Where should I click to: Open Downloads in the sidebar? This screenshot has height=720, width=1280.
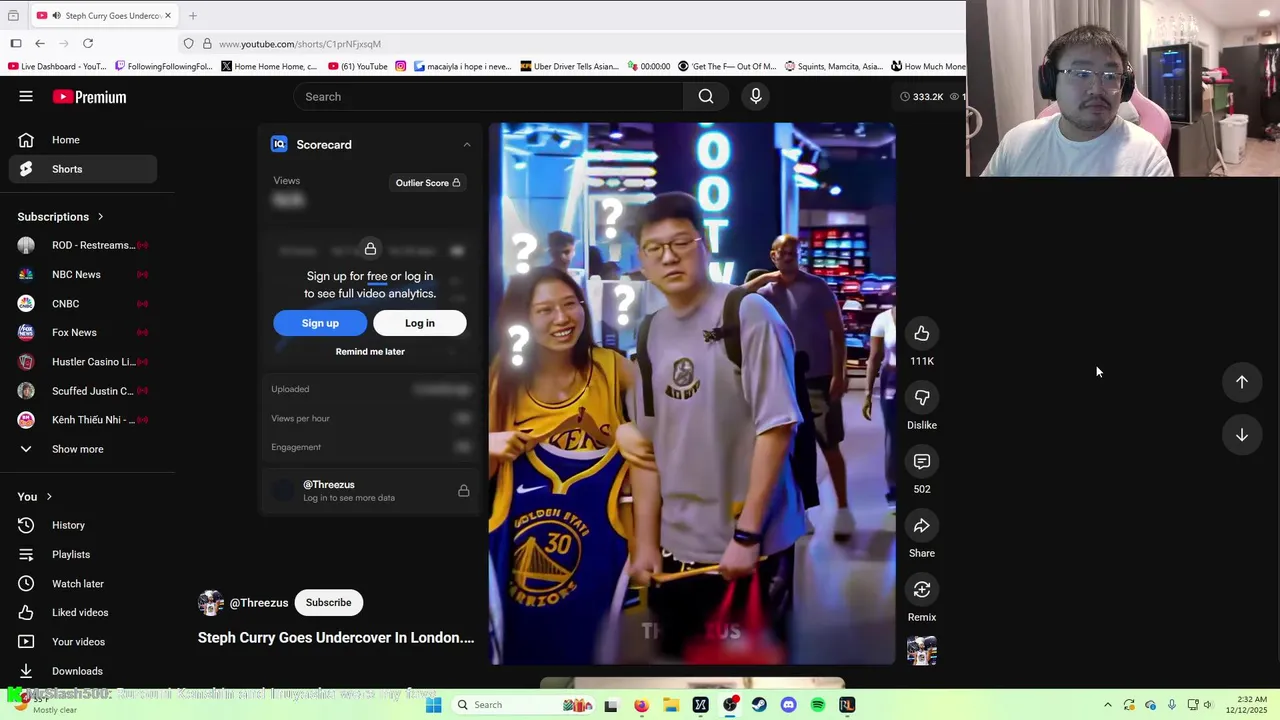coord(83,671)
